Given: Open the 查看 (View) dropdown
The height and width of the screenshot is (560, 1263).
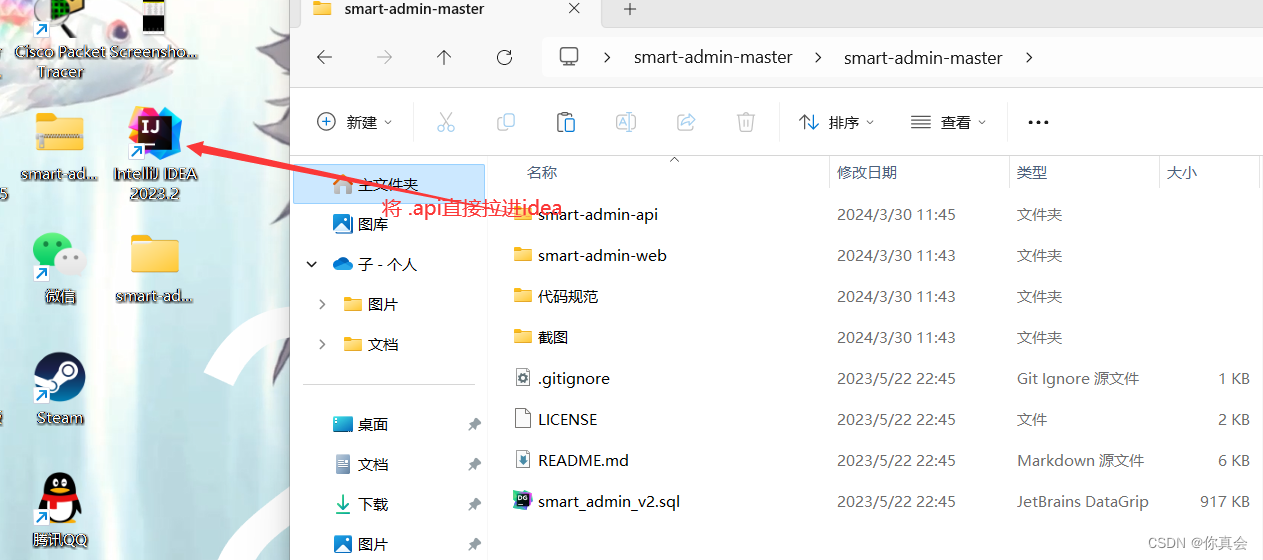Looking at the screenshot, I should (949, 122).
